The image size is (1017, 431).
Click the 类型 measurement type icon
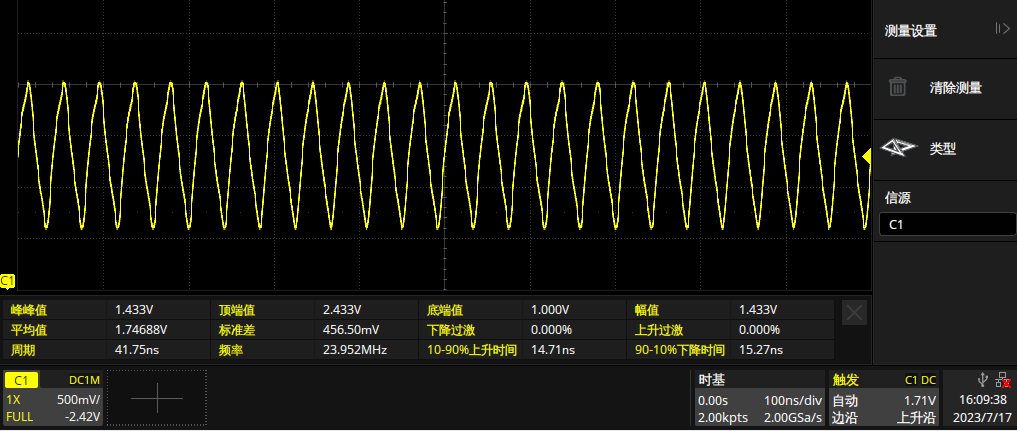click(x=901, y=148)
